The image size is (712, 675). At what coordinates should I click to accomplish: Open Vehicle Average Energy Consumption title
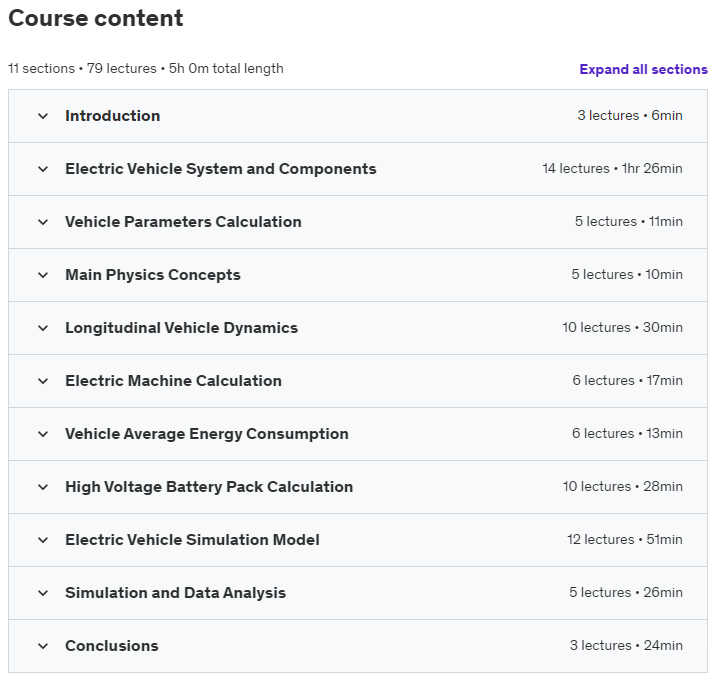(x=207, y=434)
